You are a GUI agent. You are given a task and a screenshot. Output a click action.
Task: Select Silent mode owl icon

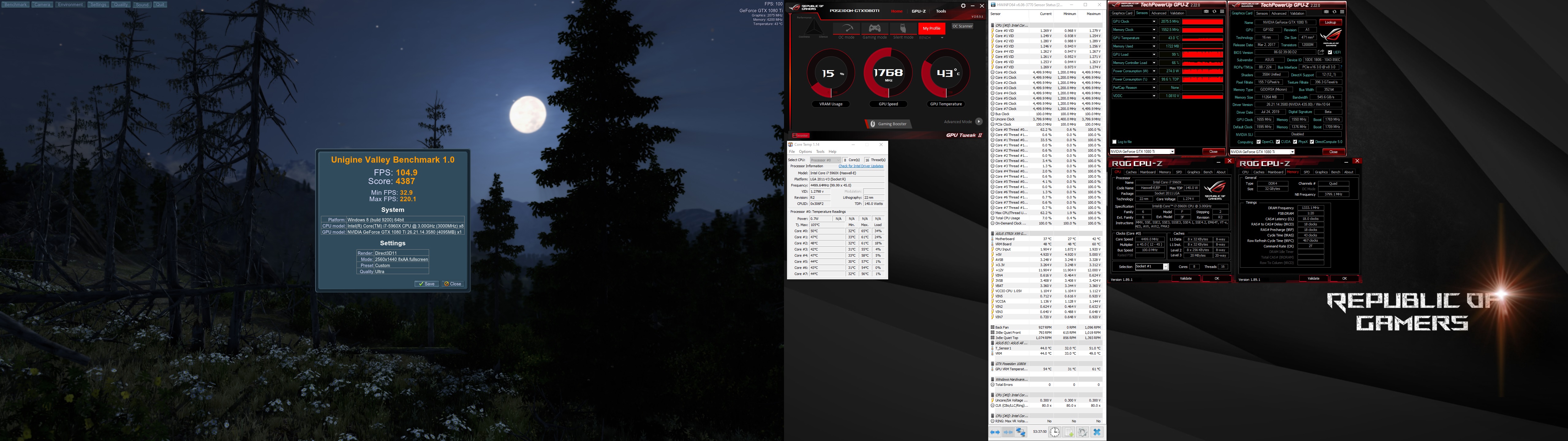point(903,28)
